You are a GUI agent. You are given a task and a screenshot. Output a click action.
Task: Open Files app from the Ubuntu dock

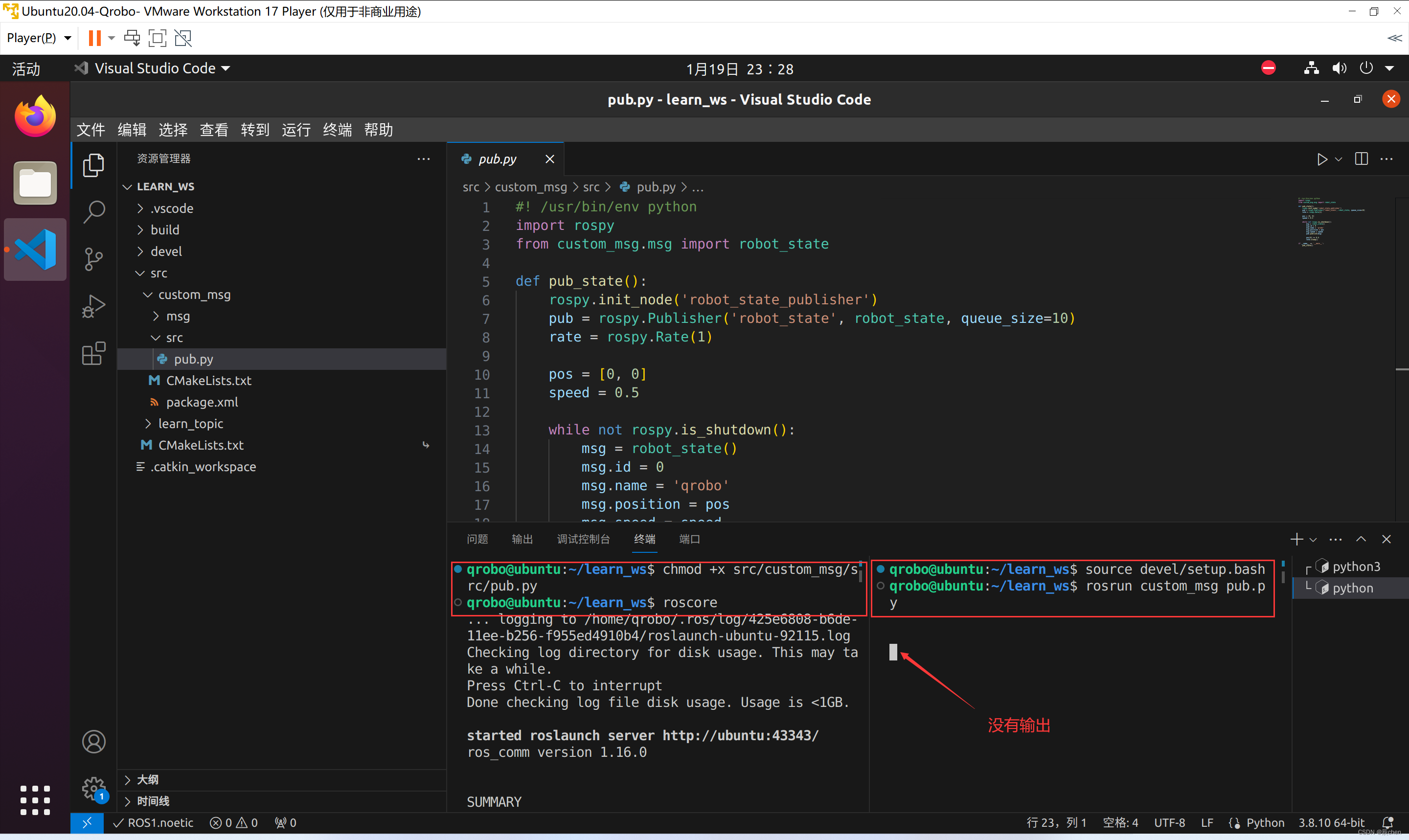pyautogui.click(x=35, y=183)
